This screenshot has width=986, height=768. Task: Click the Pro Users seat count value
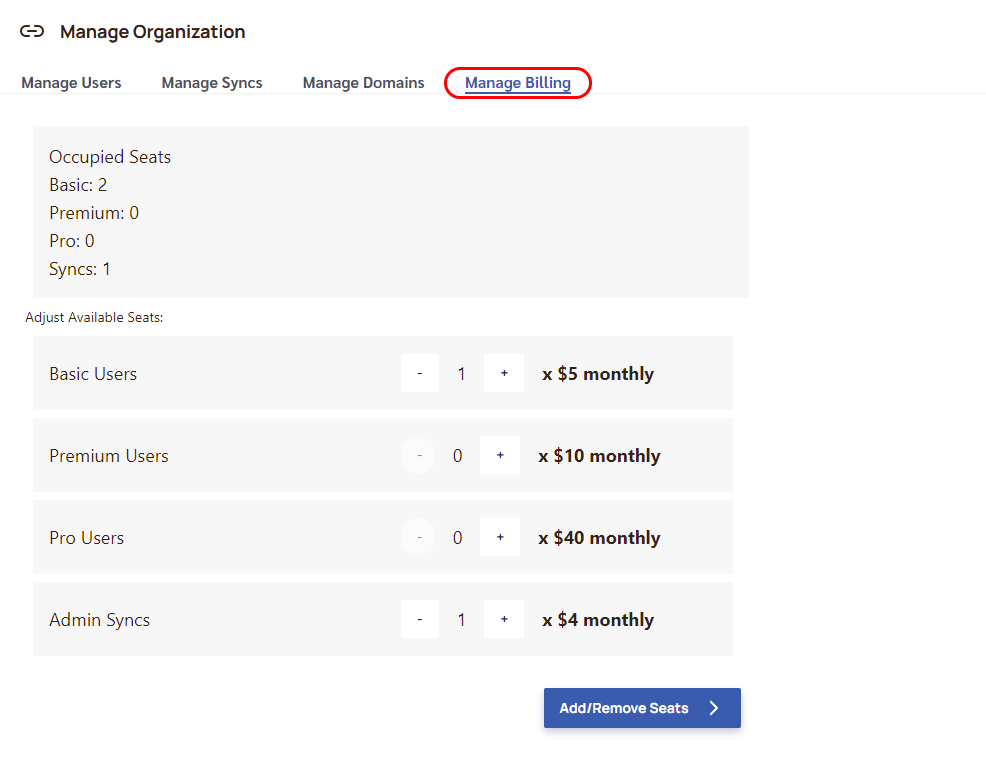(x=458, y=538)
